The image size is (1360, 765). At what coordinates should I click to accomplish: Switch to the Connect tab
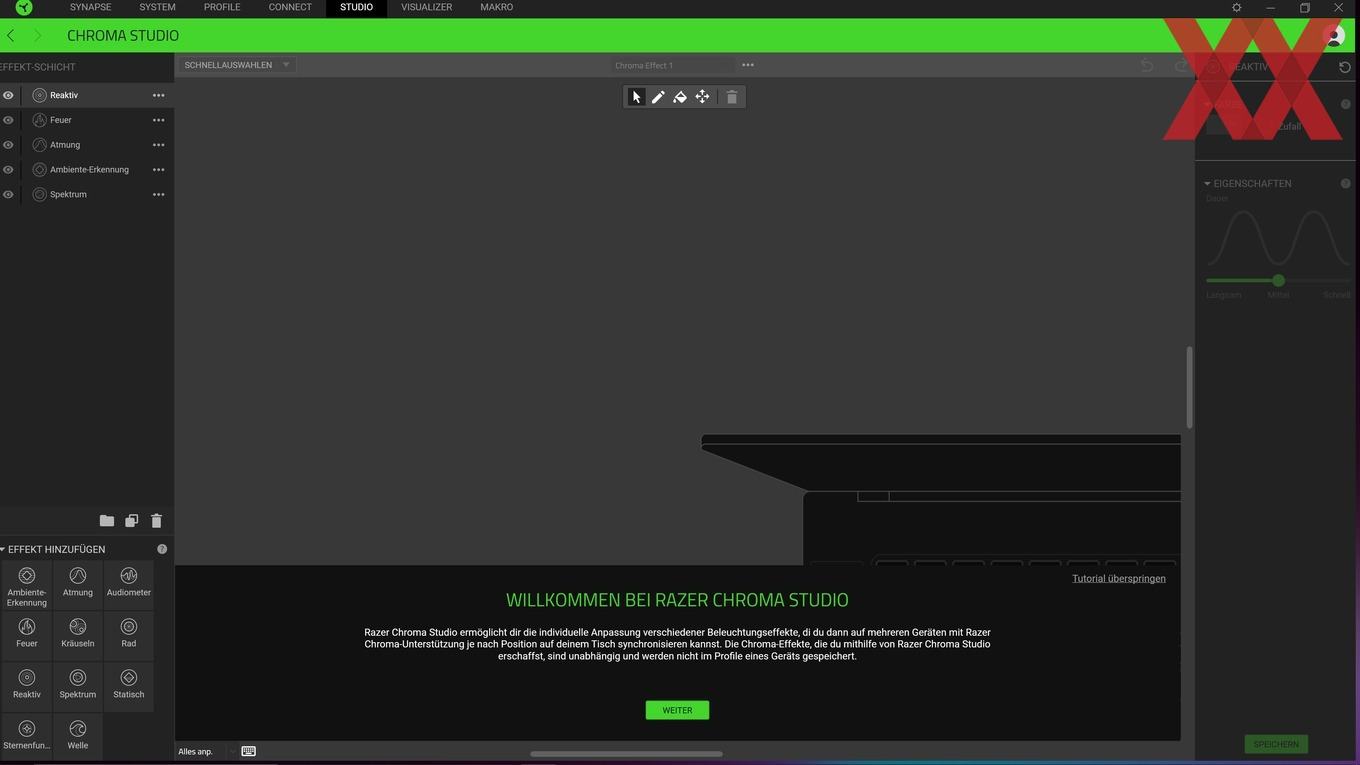[290, 7]
